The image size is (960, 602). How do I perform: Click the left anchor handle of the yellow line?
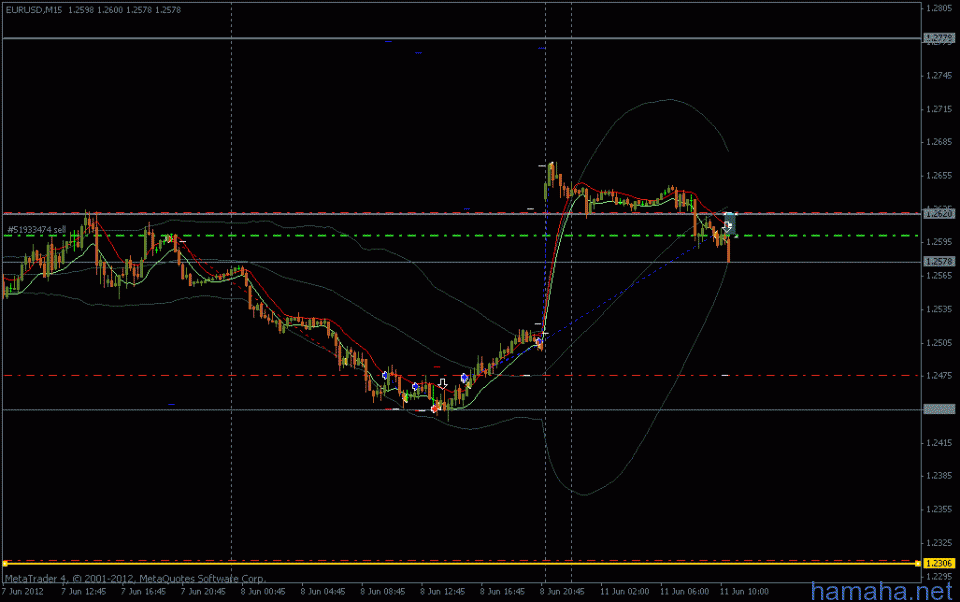[x=5, y=563]
